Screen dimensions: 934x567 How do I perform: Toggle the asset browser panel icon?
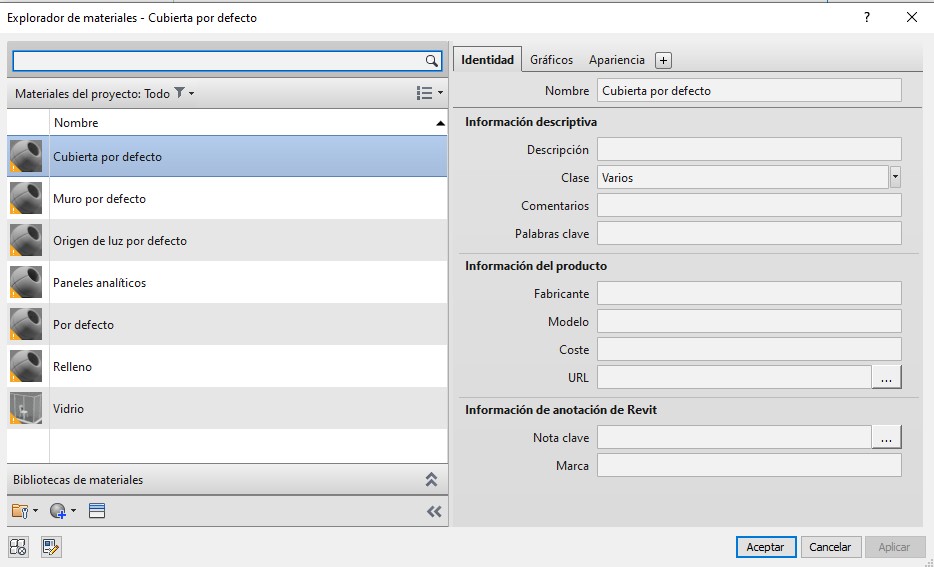click(97, 511)
